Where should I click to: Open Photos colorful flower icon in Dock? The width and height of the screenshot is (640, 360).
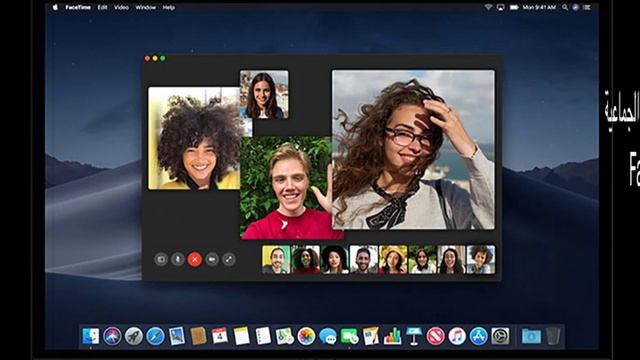[x=306, y=336]
